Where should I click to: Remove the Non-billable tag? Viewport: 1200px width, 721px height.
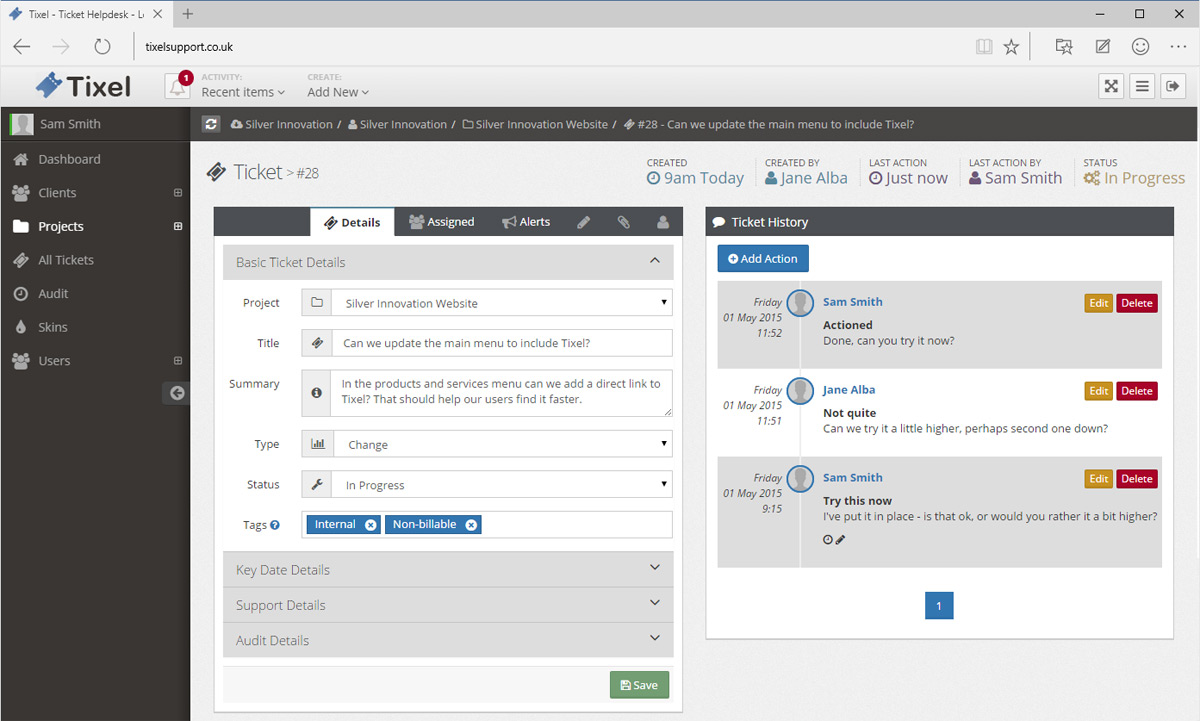(x=471, y=525)
